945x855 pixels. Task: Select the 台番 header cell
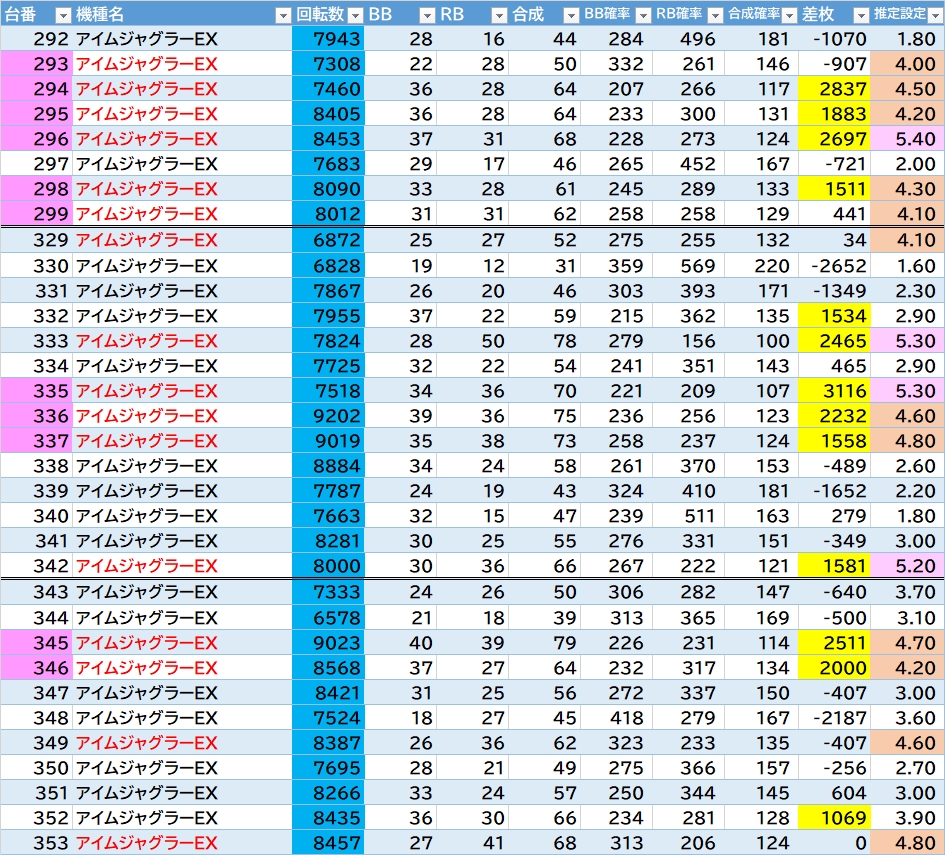(37, 14)
